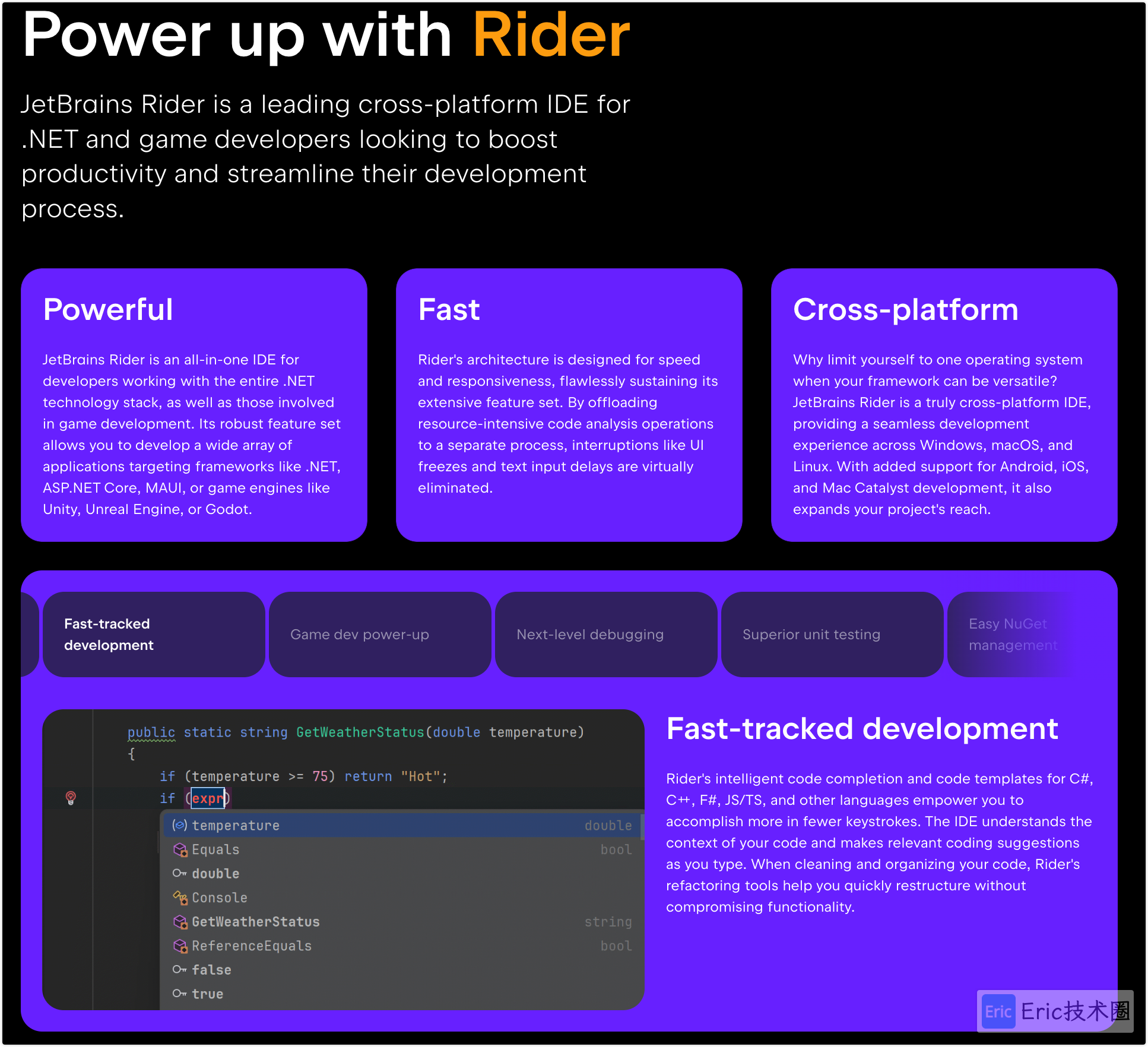Viewport: 1148px width, 1047px height.
Task: Click the Cross-platform feature card
Action: (x=944, y=405)
